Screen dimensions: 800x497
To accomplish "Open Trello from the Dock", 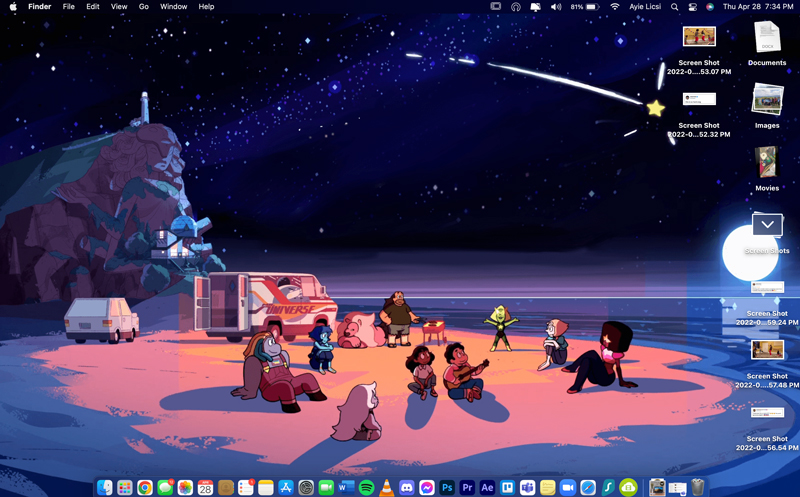I will (508, 487).
